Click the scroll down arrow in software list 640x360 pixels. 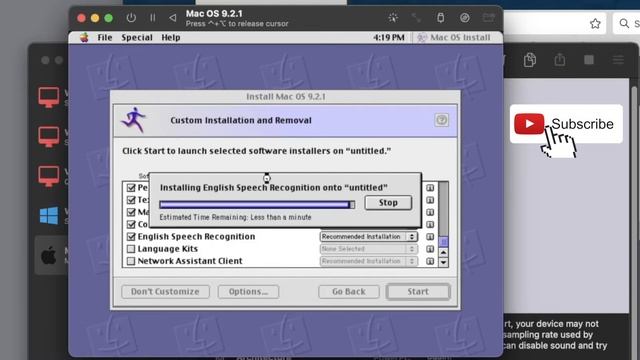(443, 262)
